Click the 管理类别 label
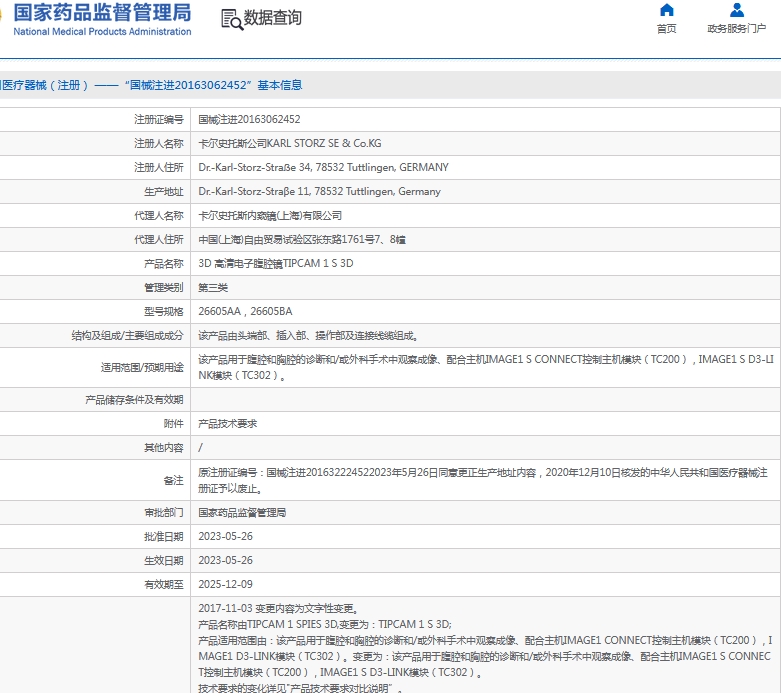 (163, 287)
